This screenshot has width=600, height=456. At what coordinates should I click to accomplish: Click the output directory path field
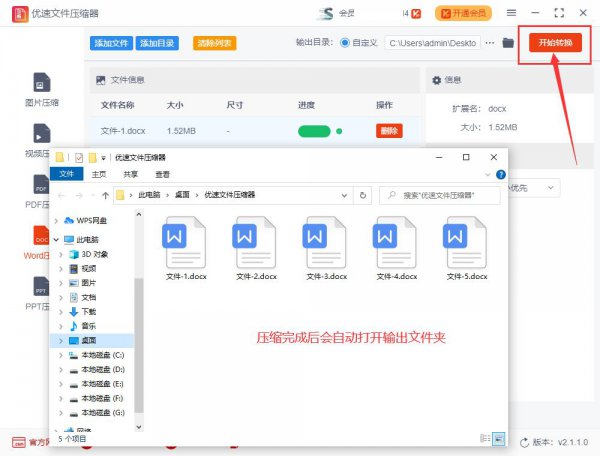pos(432,43)
